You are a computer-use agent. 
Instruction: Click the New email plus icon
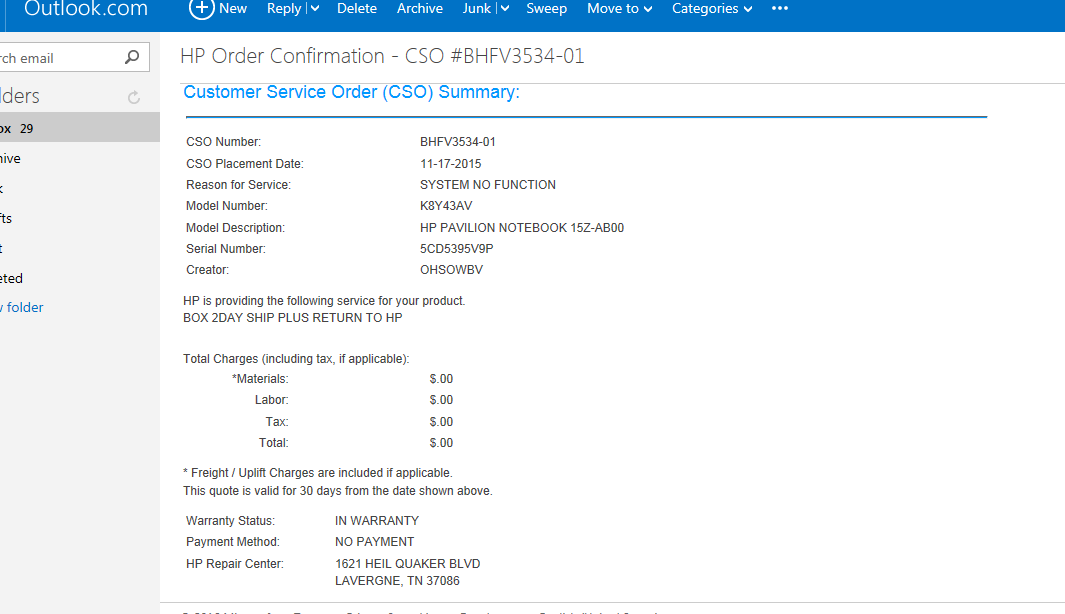[201, 9]
